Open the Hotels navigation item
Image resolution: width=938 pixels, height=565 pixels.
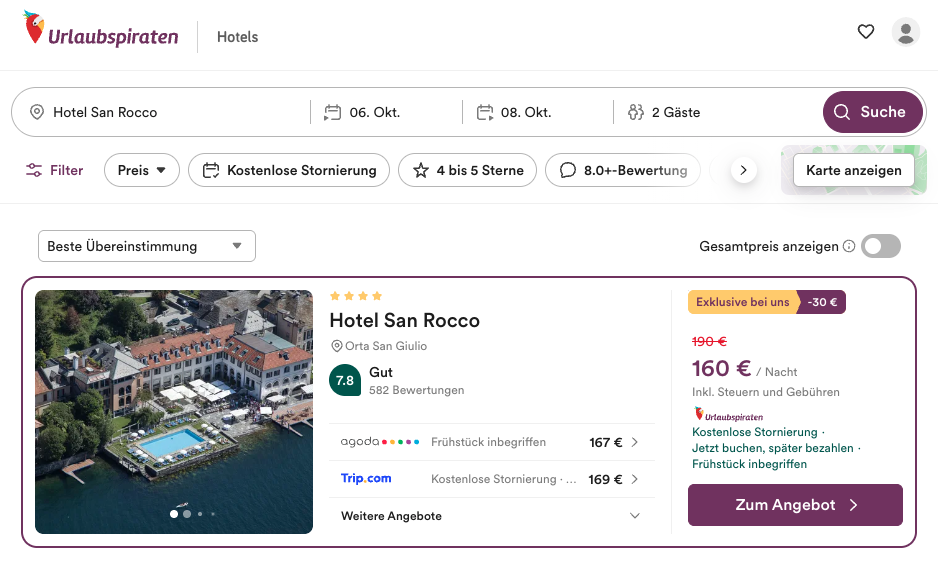click(x=237, y=37)
